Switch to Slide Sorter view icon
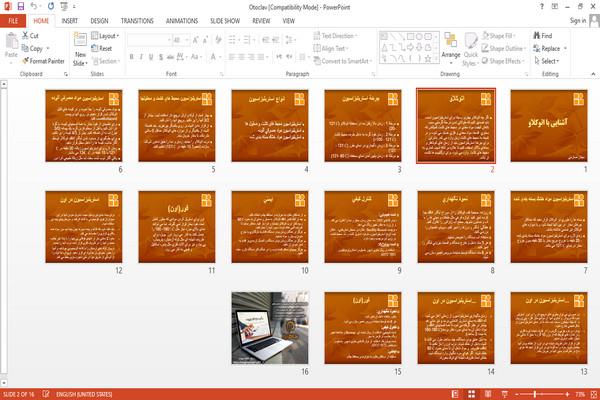This screenshot has height=400, width=600. (471, 394)
